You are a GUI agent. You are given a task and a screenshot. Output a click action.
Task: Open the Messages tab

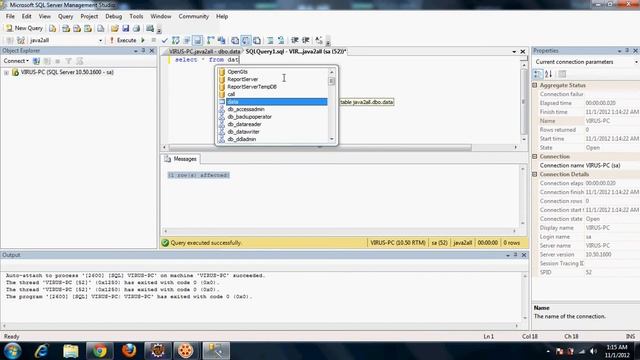click(181, 159)
